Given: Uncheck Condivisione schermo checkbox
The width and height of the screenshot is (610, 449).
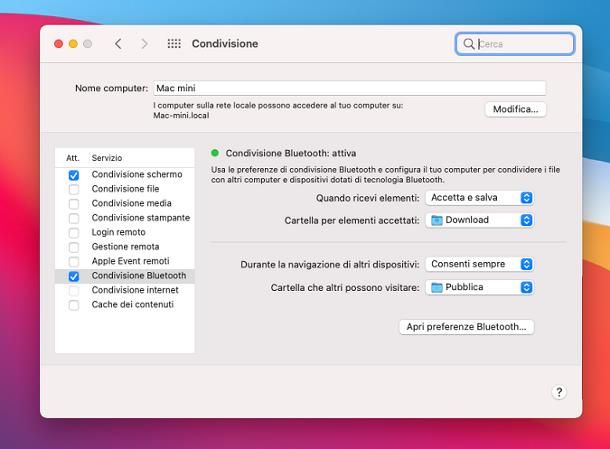Looking at the screenshot, I should click(74, 175).
